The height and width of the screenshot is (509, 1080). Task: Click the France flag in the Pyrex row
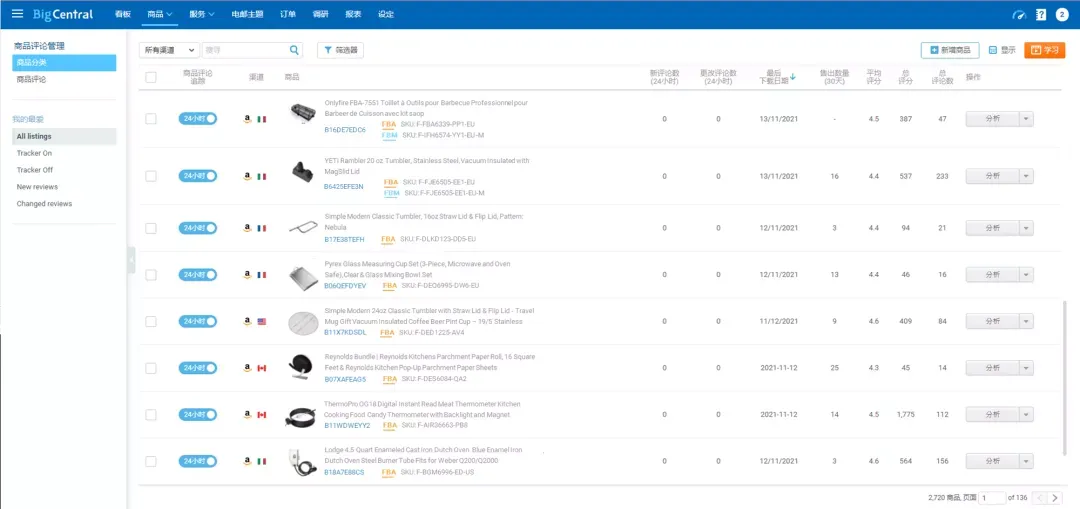coord(262,275)
